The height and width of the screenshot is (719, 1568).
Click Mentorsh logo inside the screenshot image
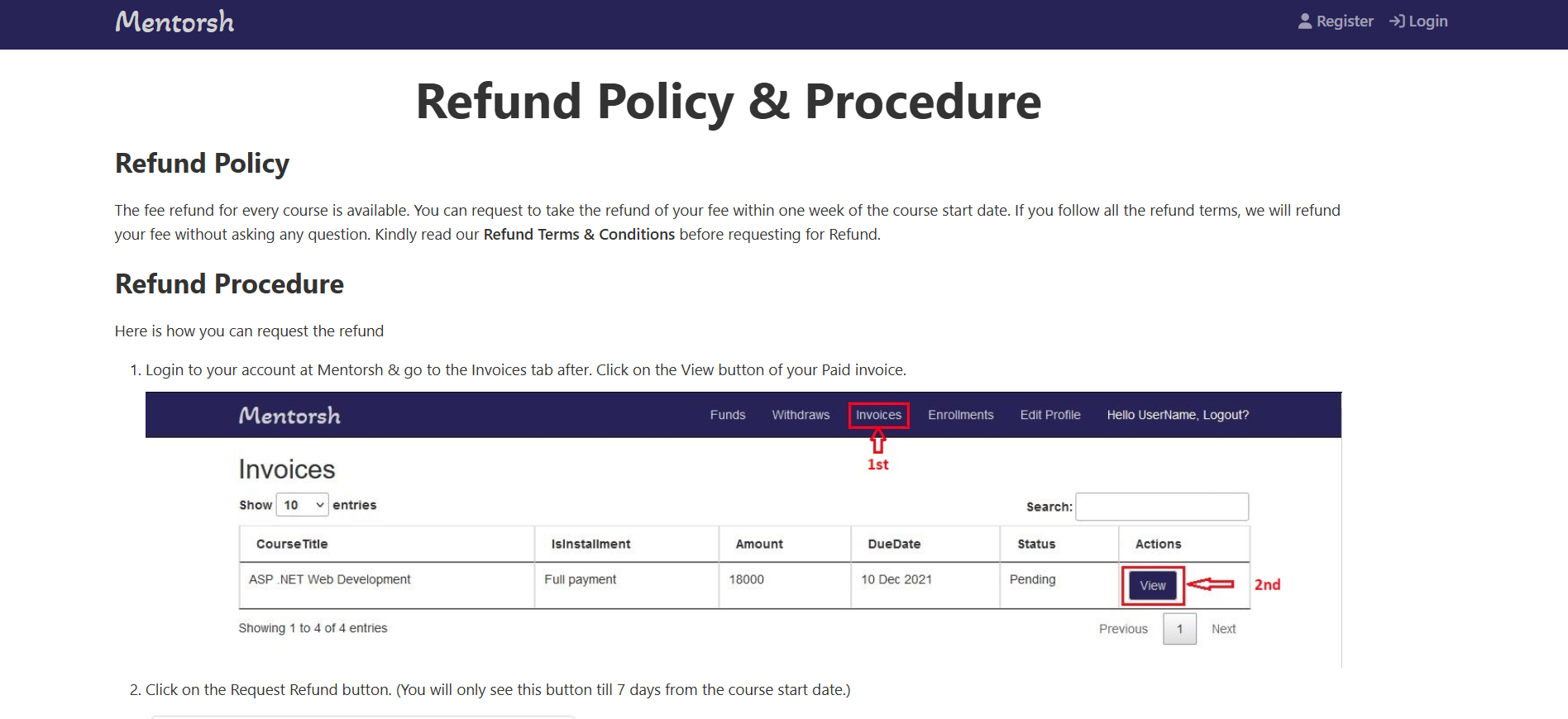pyautogui.click(x=289, y=416)
